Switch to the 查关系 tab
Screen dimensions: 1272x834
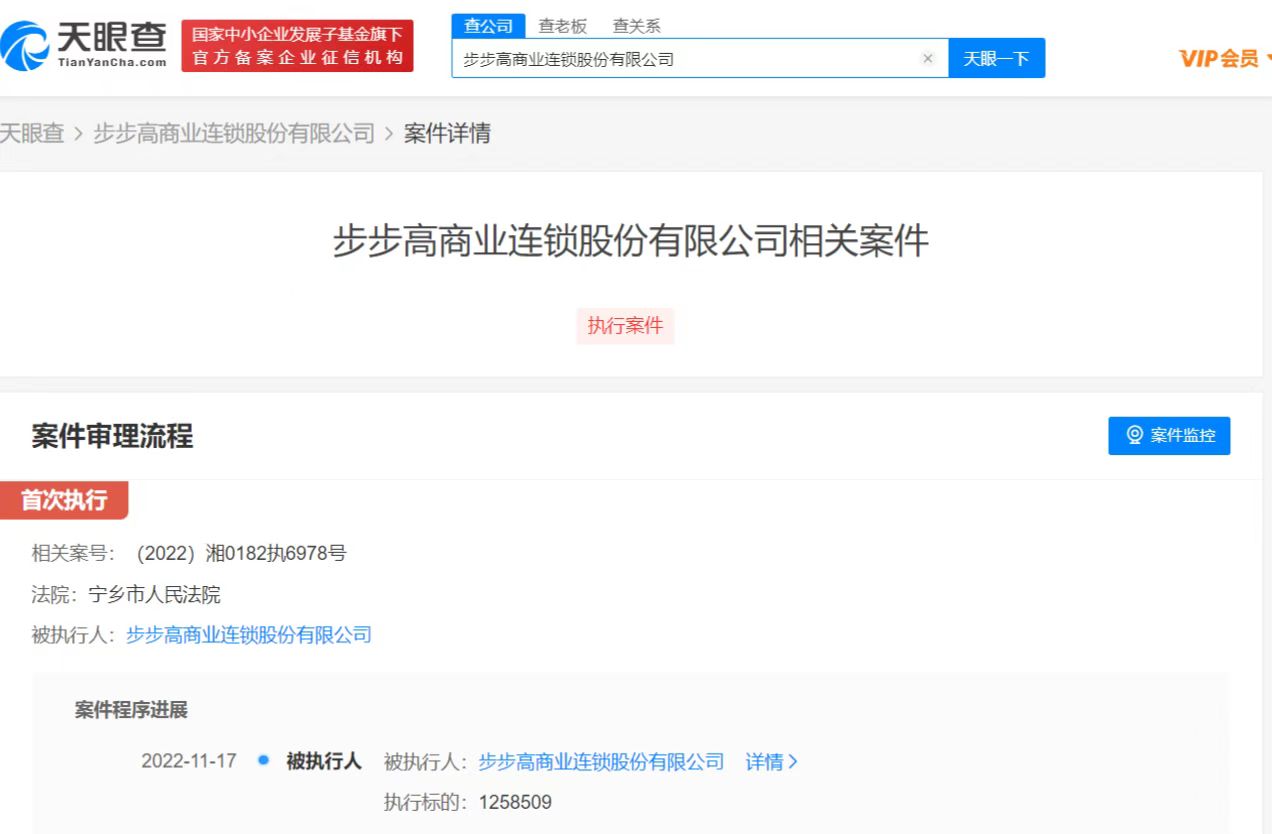click(637, 26)
